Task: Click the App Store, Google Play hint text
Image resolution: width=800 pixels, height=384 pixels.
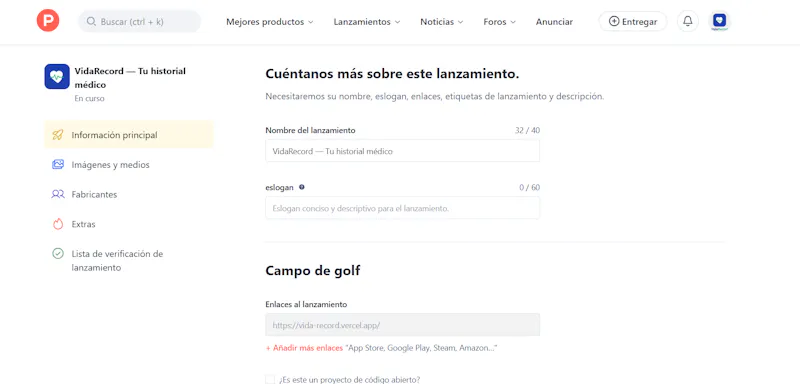Action: (421, 348)
